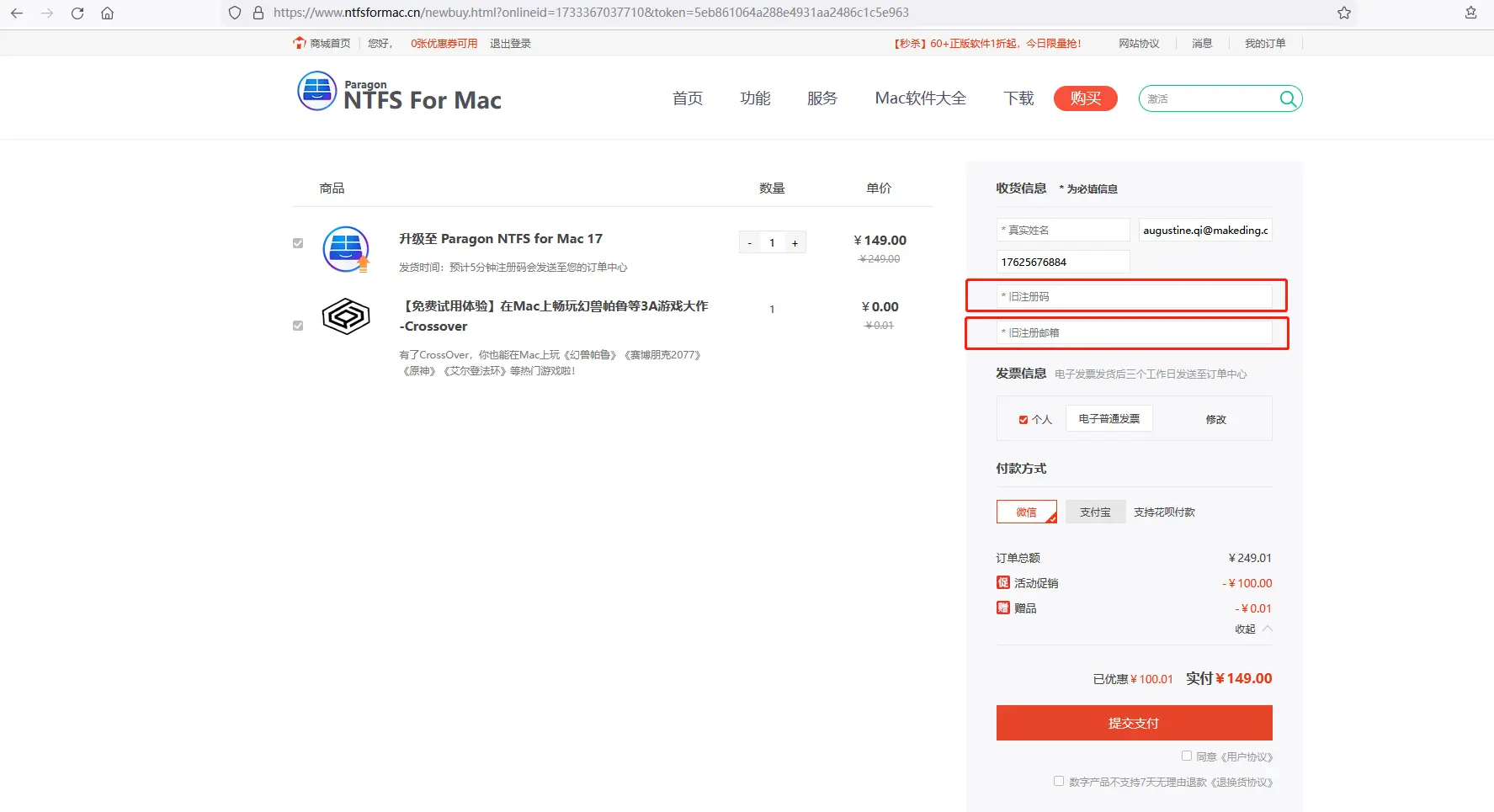This screenshot has height=812, width=1494.
Task: Click the 真实姓名 name input field
Action: [x=1063, y=230]
